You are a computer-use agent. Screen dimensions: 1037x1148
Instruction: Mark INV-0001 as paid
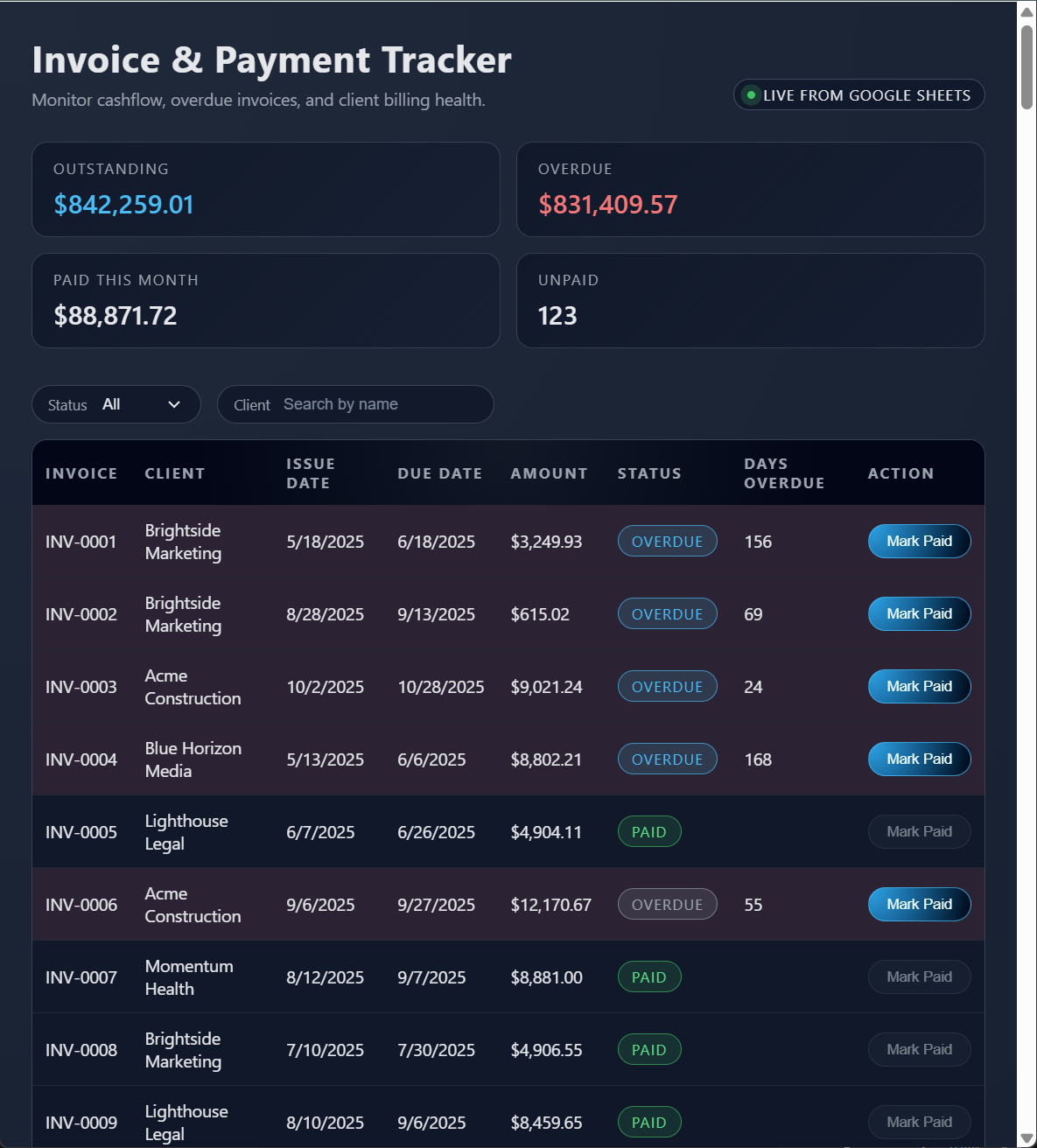[x=919, y=541]
